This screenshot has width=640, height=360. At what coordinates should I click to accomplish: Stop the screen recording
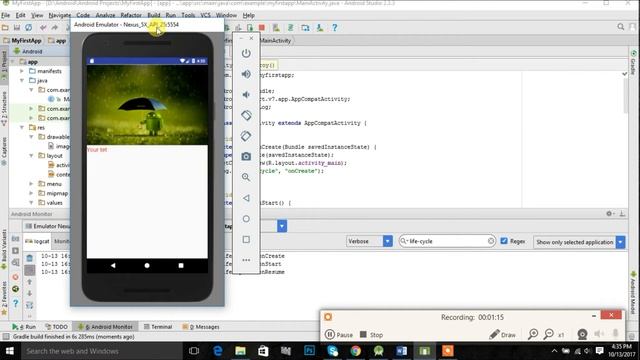(x=371, y=335)
